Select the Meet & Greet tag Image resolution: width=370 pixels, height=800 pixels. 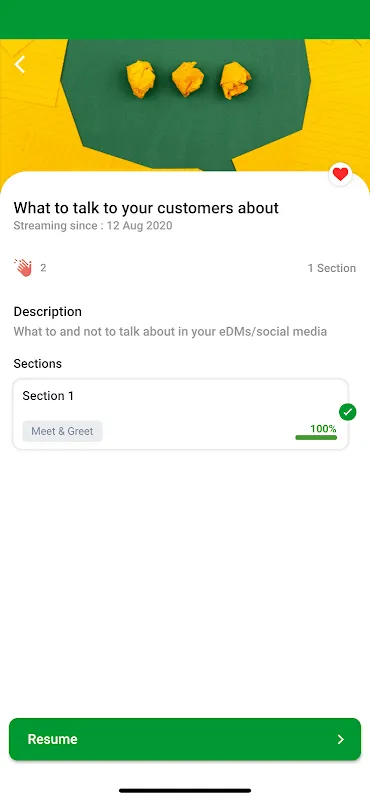pos(62,431)
